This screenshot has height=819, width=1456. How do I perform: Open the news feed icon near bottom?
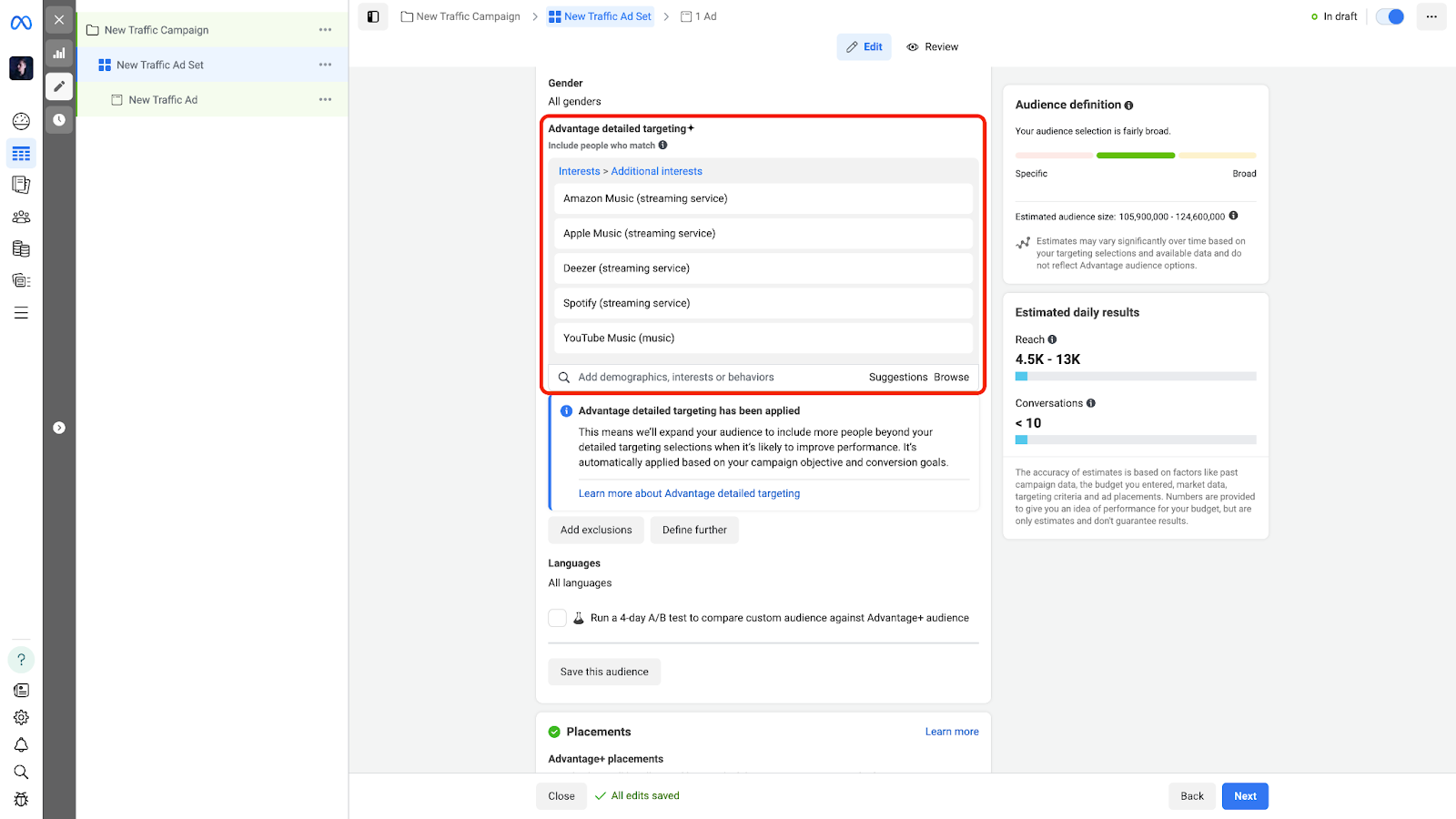coord(21,691)
